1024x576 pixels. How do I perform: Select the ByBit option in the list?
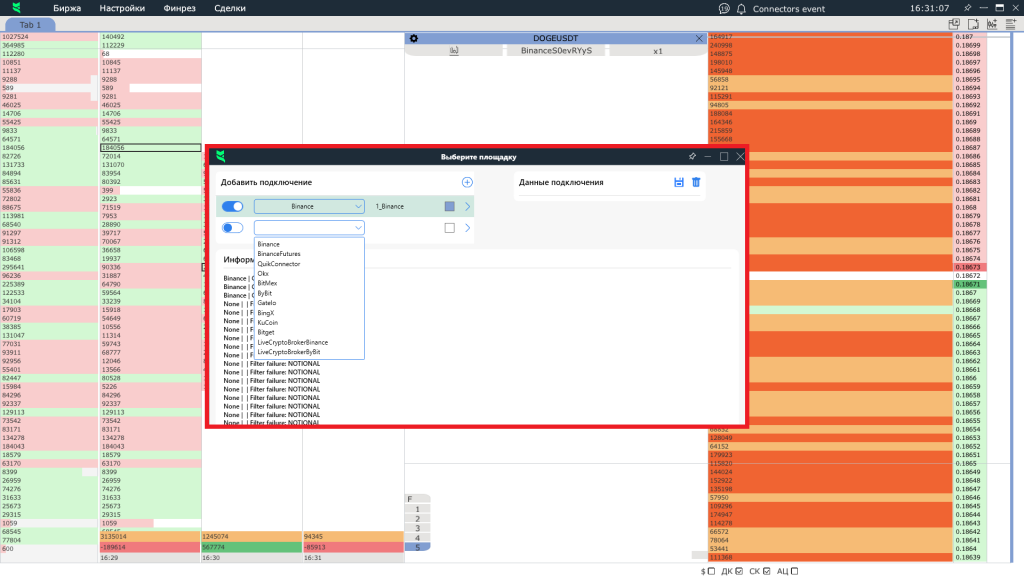pyautogui.click(x=266, y=293)
